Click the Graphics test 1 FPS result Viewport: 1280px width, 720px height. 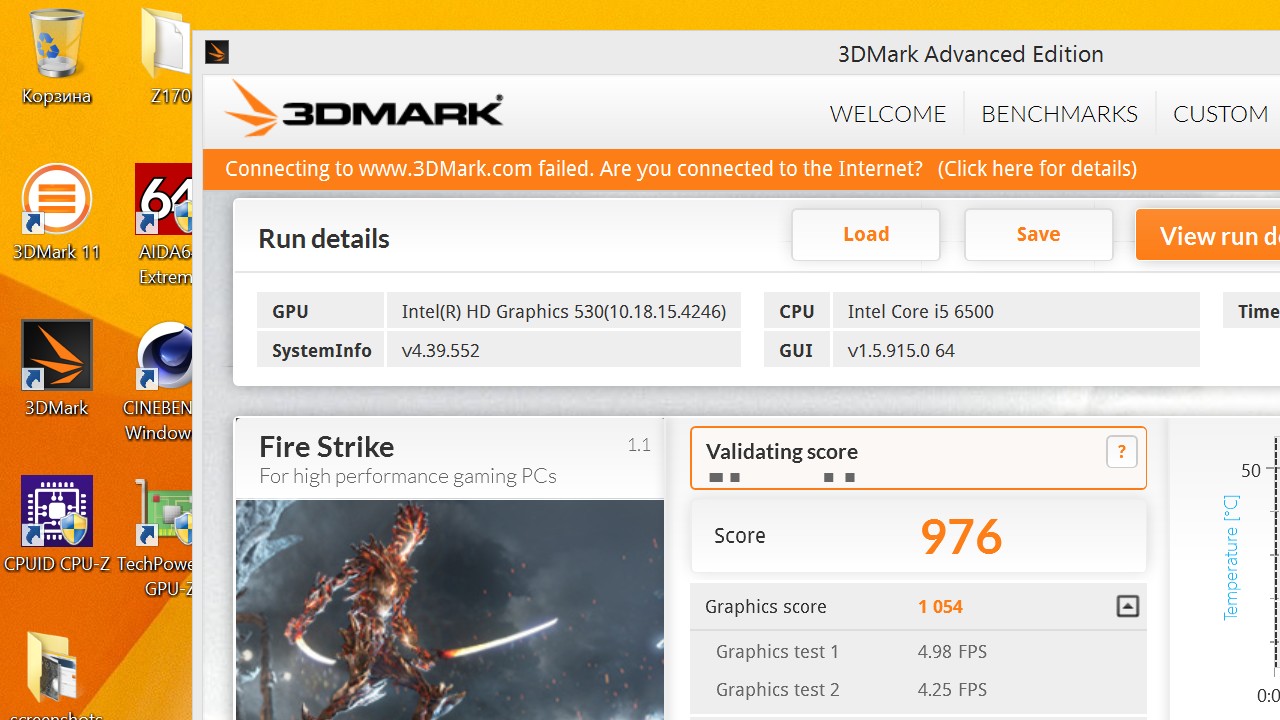point(952,652)
